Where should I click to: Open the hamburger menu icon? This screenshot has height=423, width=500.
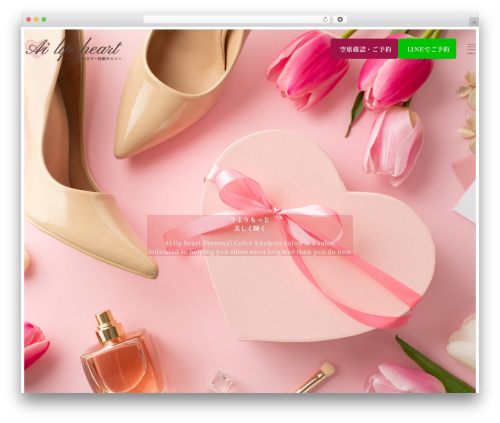[471, 48]
